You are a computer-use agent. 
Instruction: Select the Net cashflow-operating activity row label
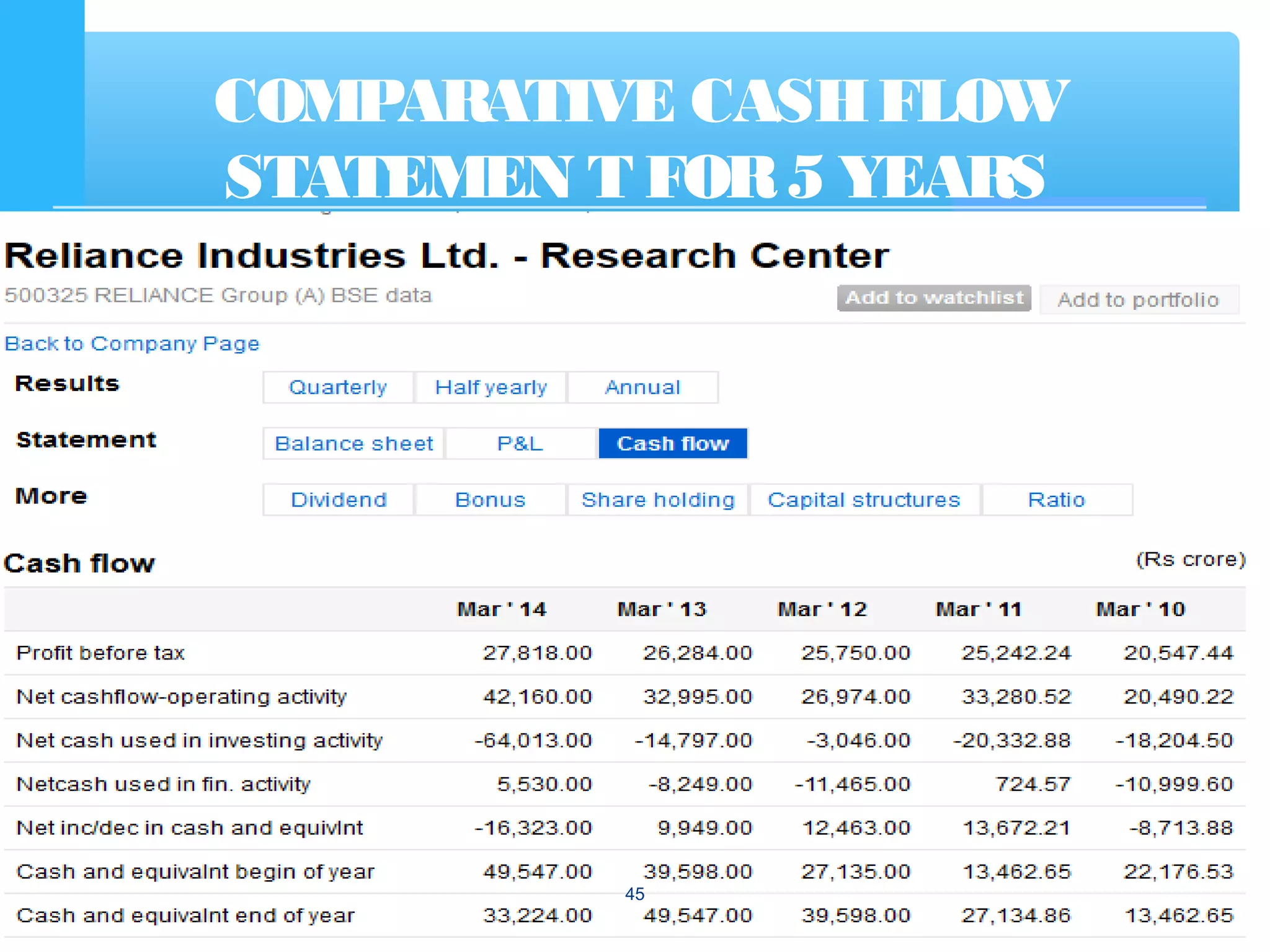point(181,697)
